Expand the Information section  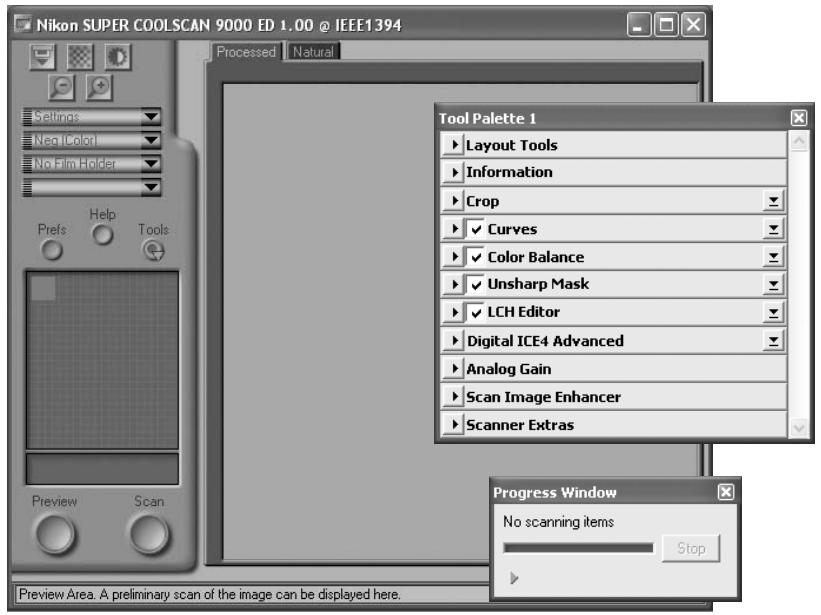tap(454, 172)
